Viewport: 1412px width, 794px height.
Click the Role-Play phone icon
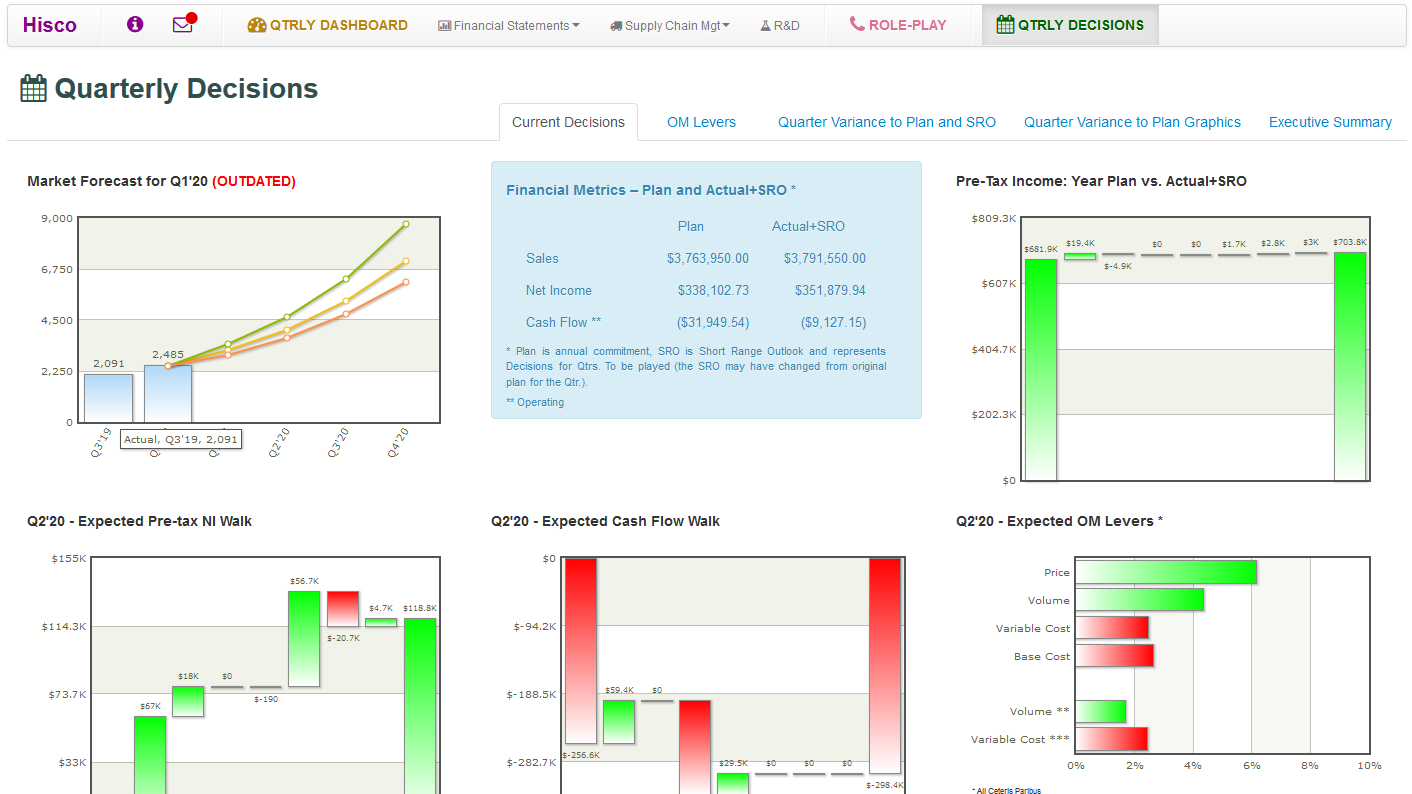(x=857, y=24)
